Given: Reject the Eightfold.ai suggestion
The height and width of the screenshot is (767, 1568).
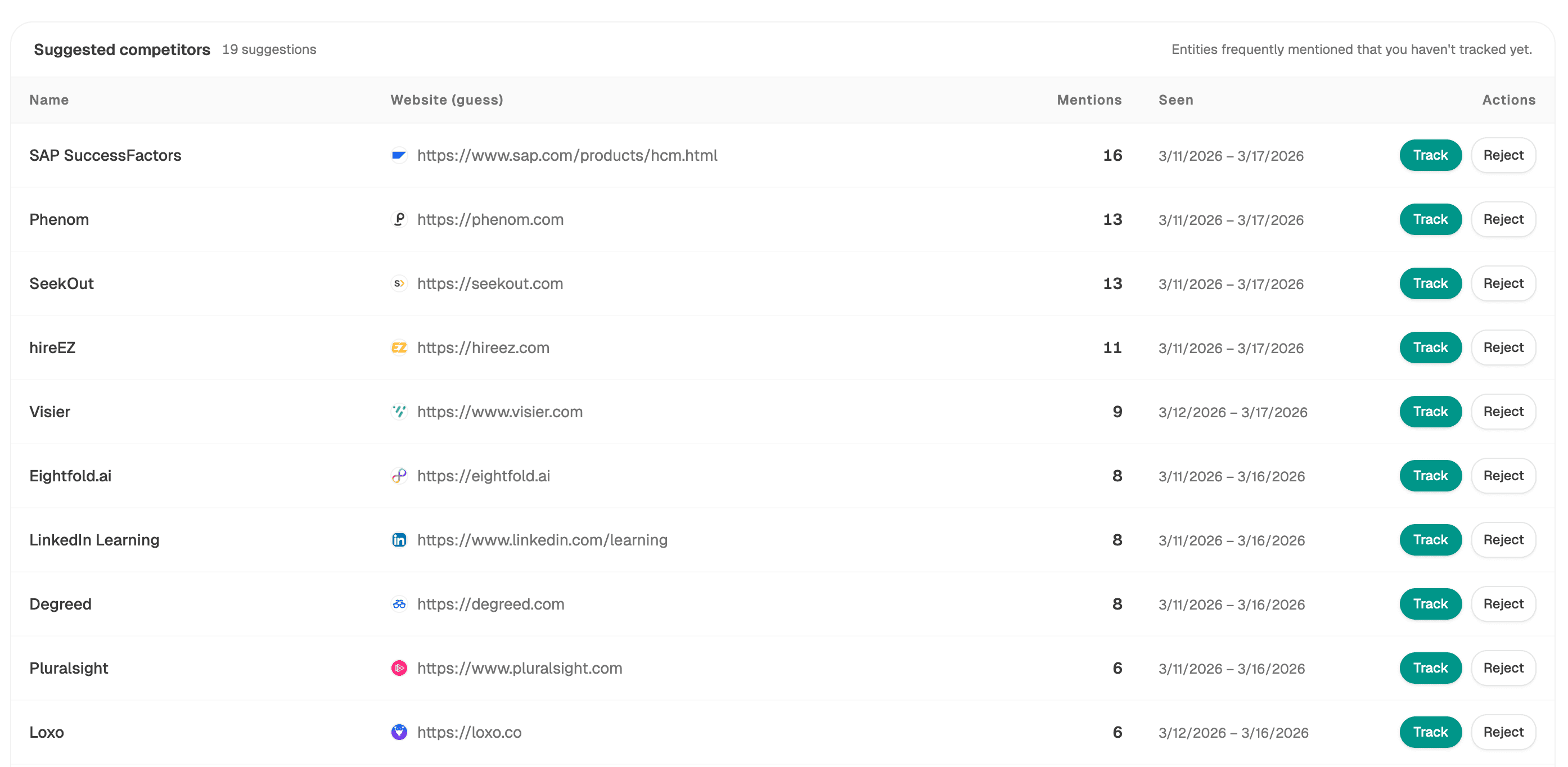Looking at the screenshot, I should (x=1503, y=476).
